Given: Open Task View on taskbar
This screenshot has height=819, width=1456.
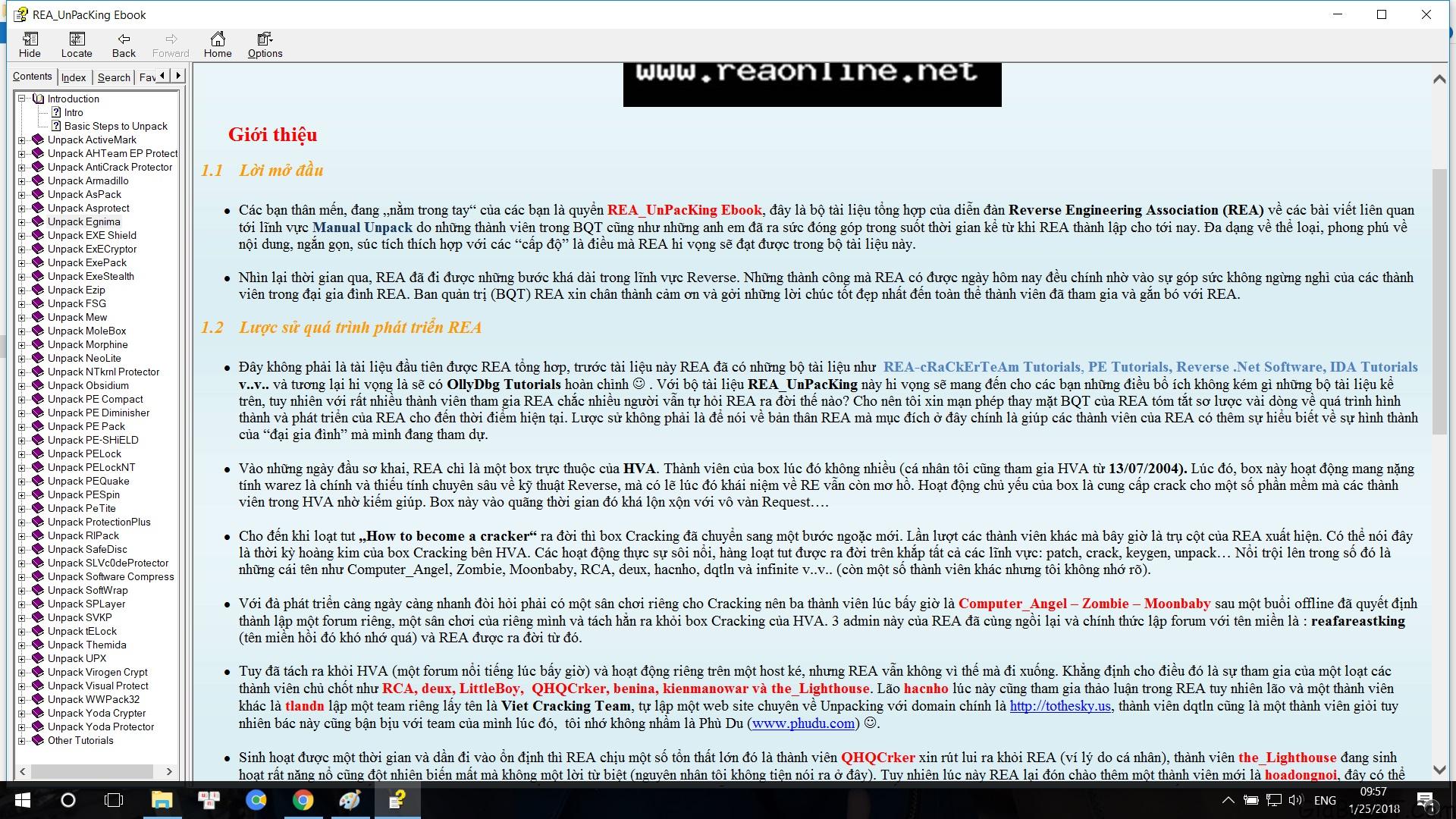Looking at the screenshot, I should [114, 800].
